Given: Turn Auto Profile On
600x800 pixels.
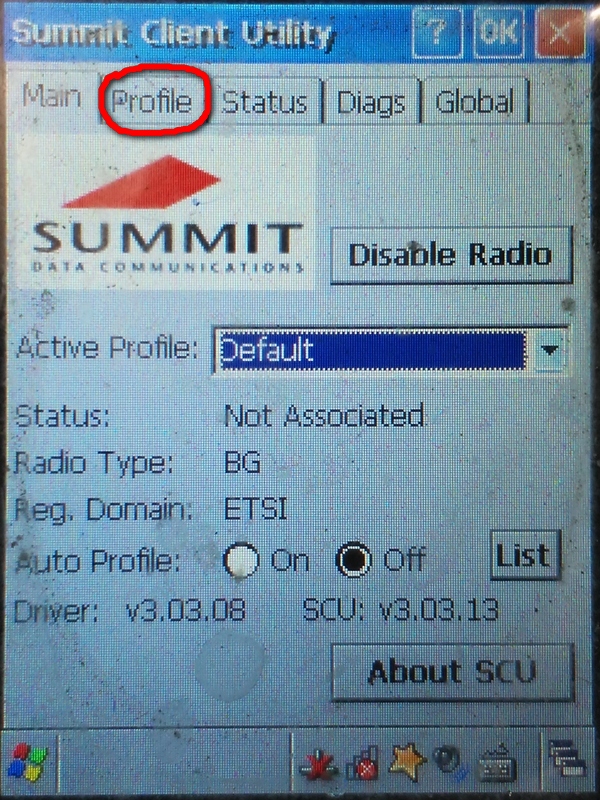Looking at the screenshot, I should pos(242,558).
